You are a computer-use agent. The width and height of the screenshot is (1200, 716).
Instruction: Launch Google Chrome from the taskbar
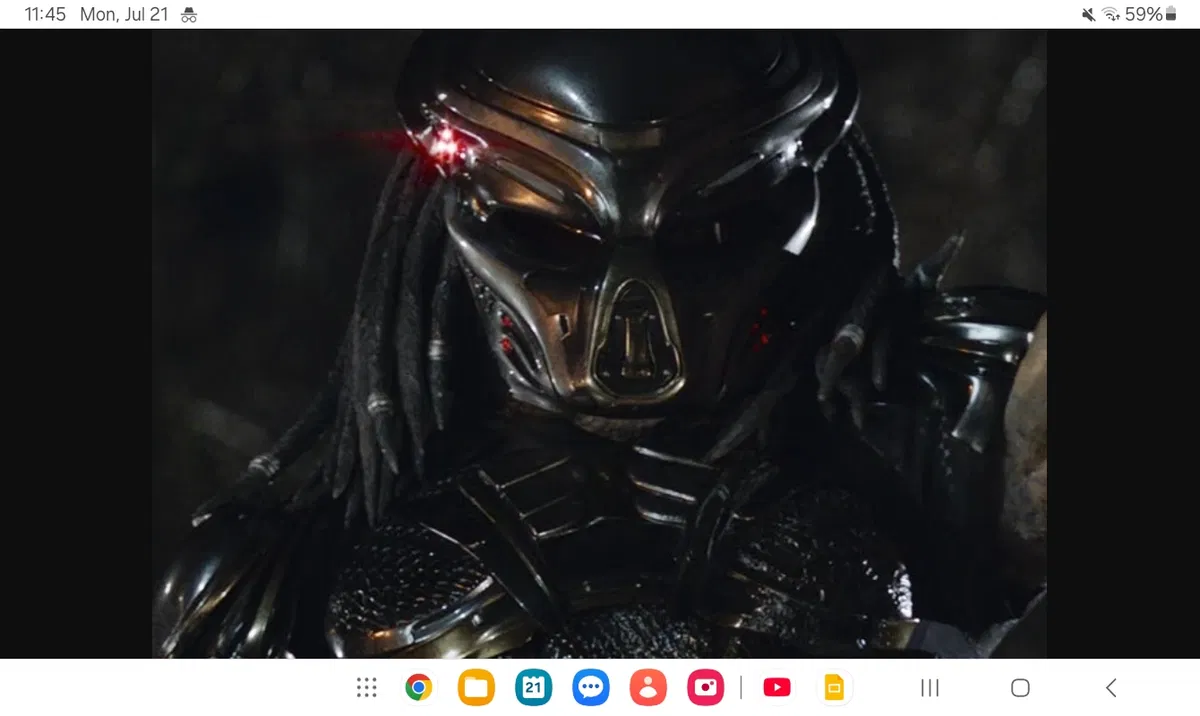(x=419, y=687)
